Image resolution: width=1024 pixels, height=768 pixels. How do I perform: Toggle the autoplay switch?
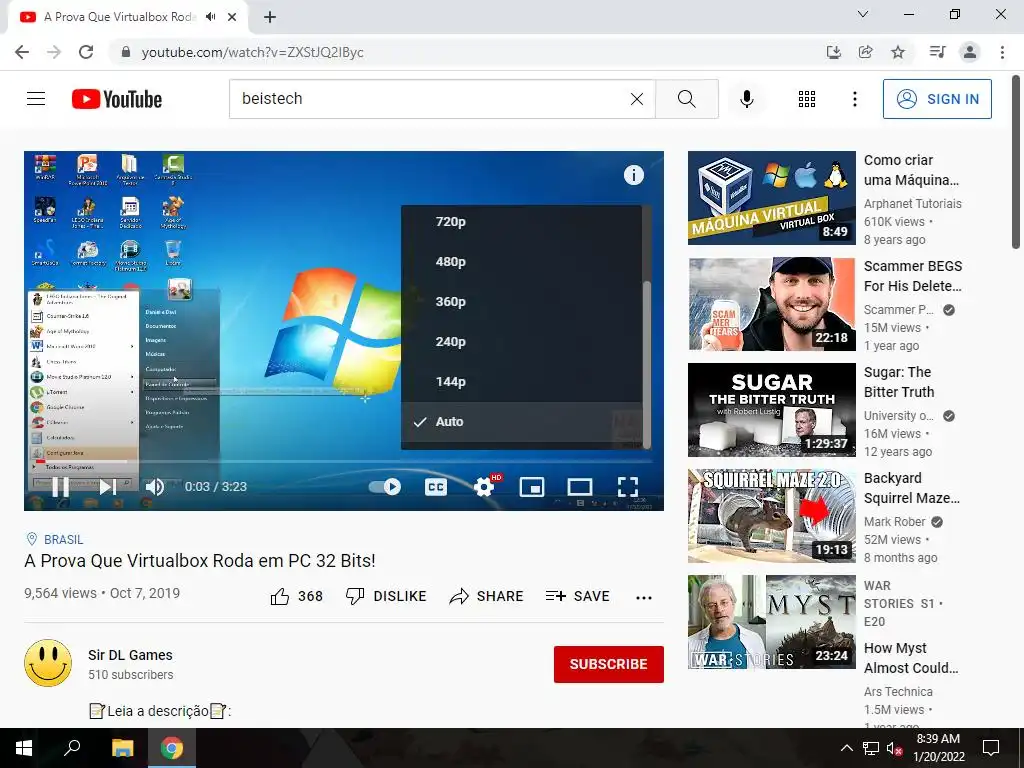(385, 487)
